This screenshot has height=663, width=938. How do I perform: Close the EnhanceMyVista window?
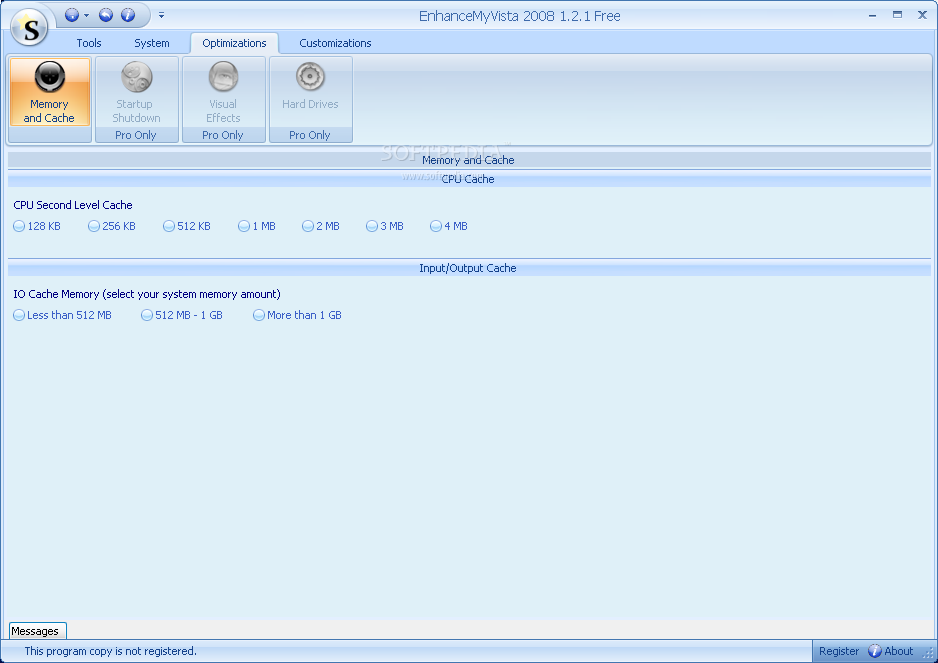[922, 15]
